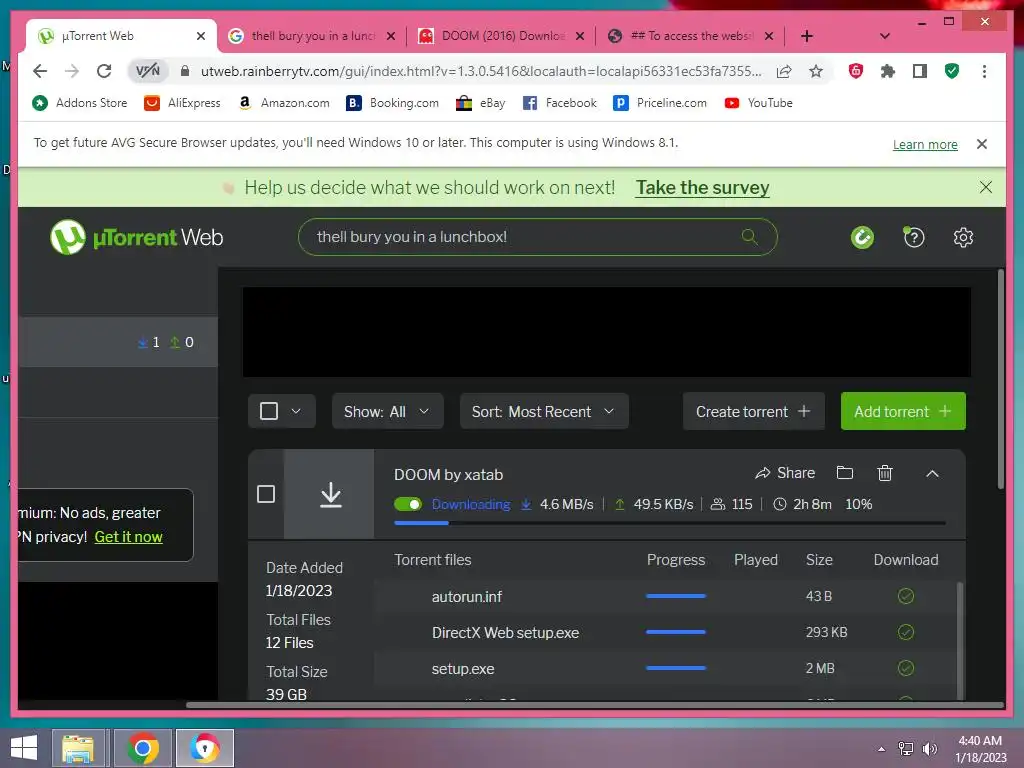Viewport: 1024px width, 768px height.
Task: Open new browser tab
Action: pos(807,36)
